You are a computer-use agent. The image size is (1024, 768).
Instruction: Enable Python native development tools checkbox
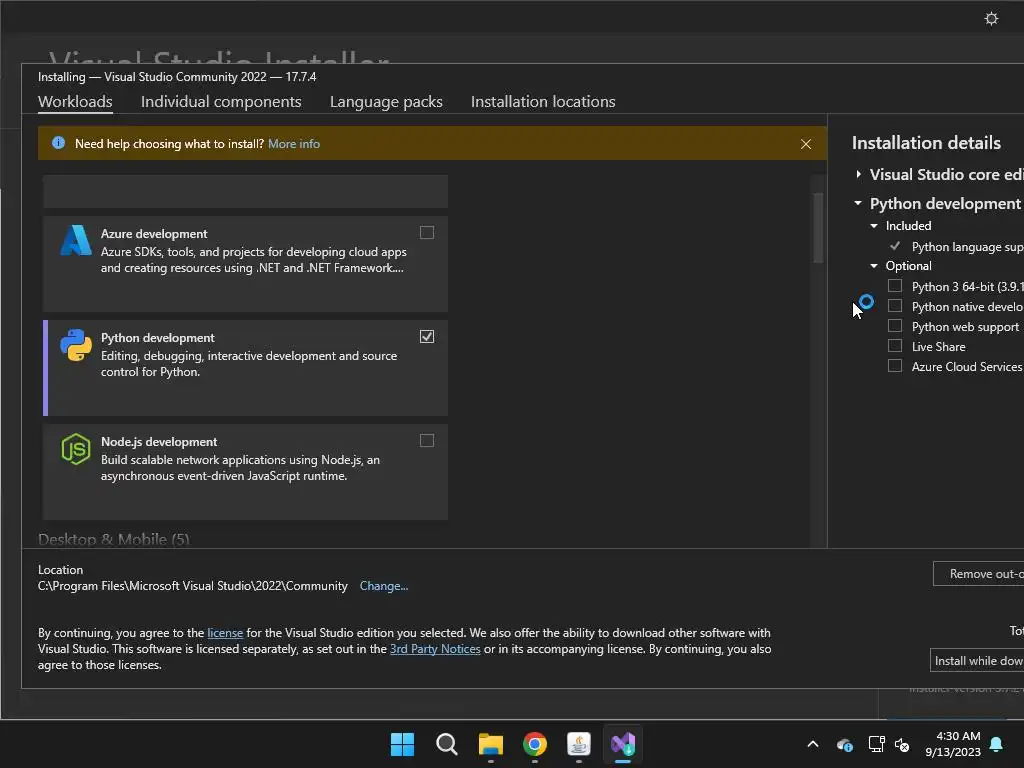tap(895, 306)
